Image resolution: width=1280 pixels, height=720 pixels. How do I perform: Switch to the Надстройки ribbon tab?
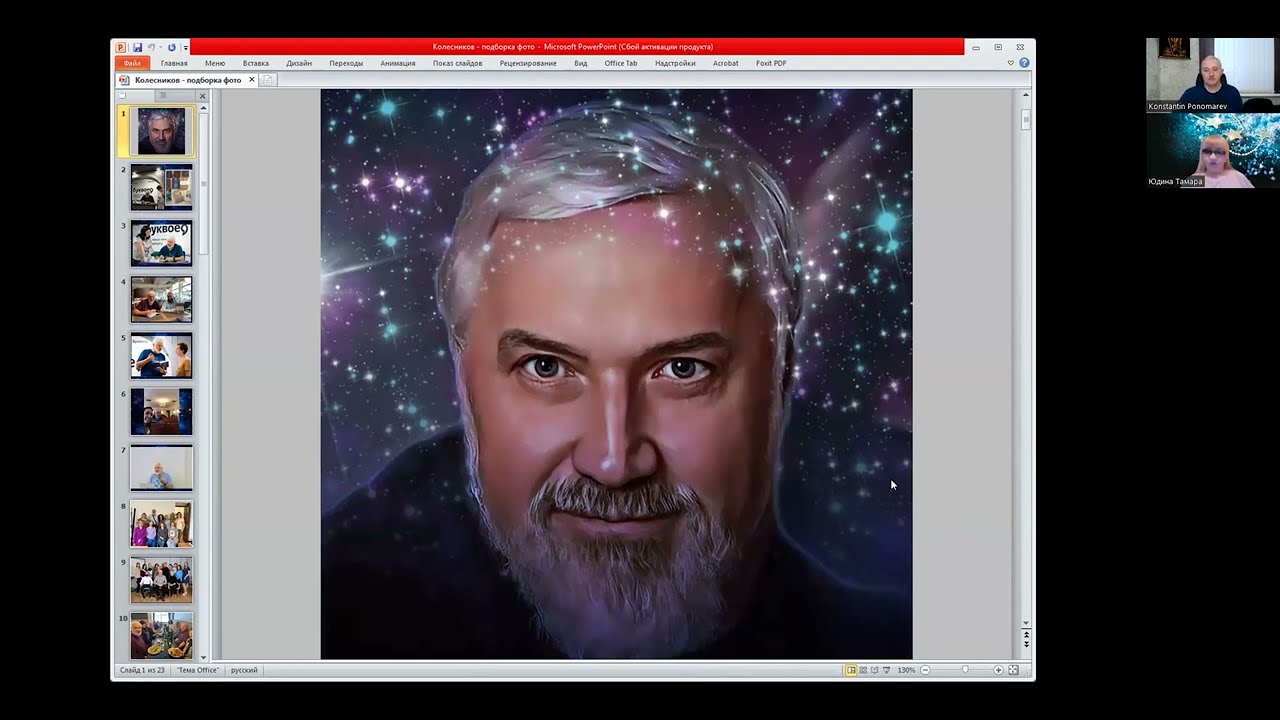point(675,63)
